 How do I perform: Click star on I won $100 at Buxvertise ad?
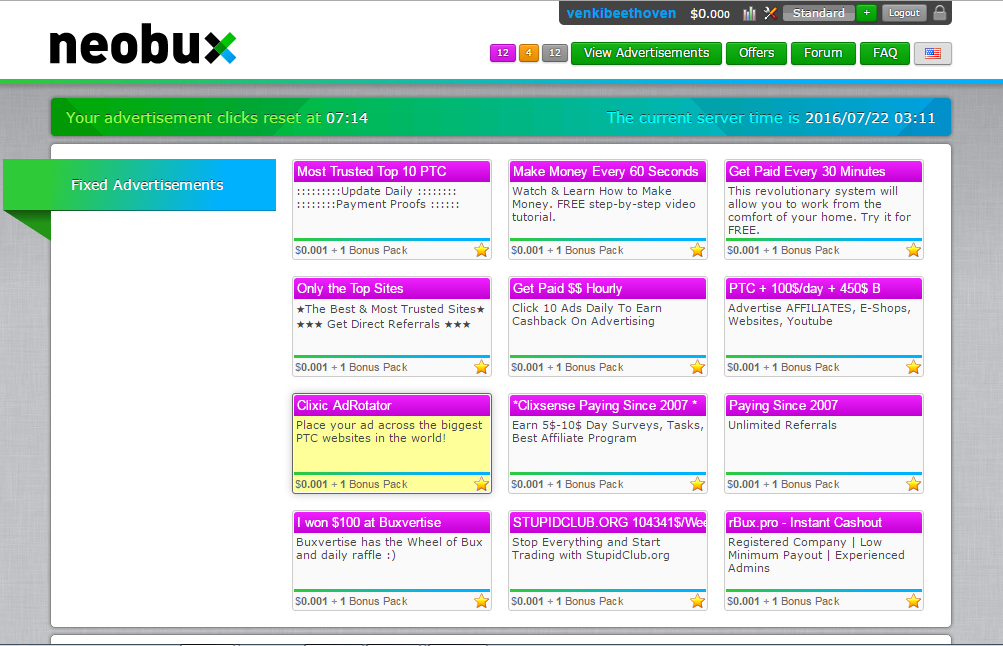point(482,601)
